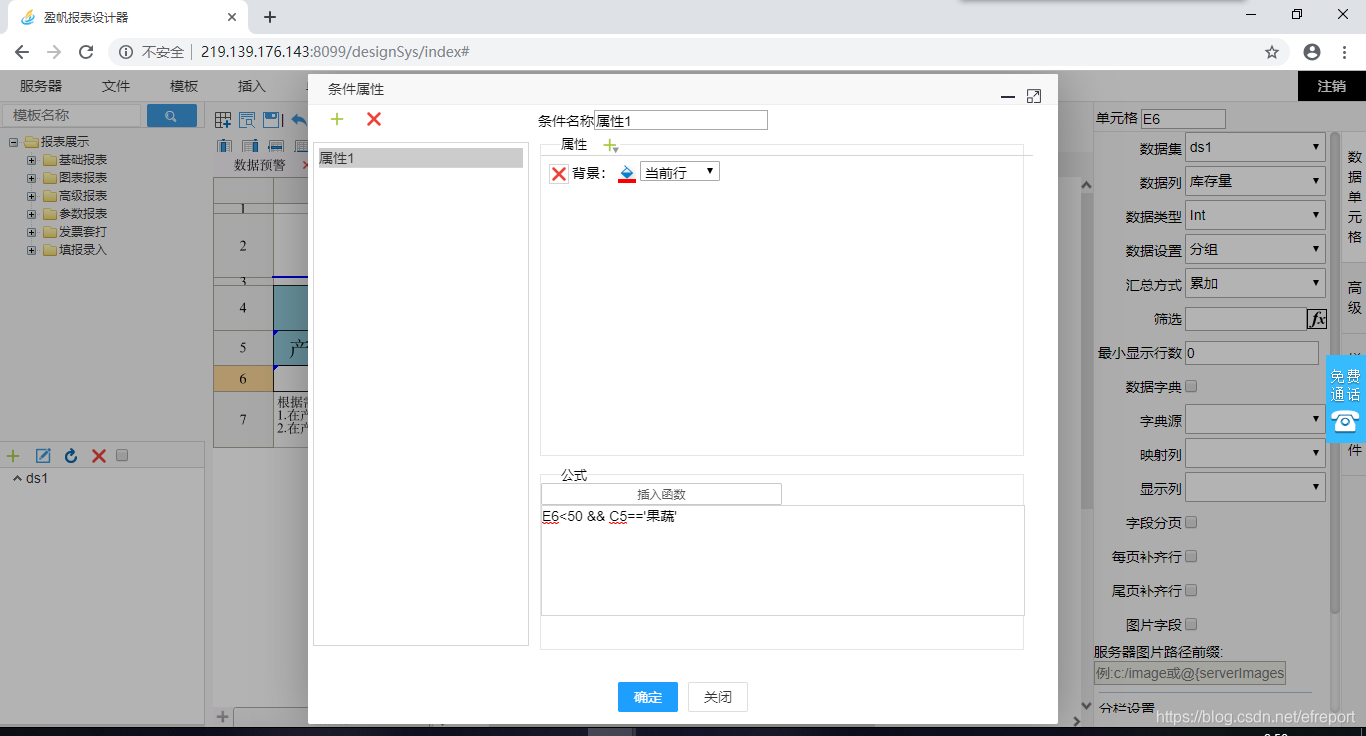1366x736 pixels.
Task: Click the preview report toolbar icon
Action: pos(247,120)
